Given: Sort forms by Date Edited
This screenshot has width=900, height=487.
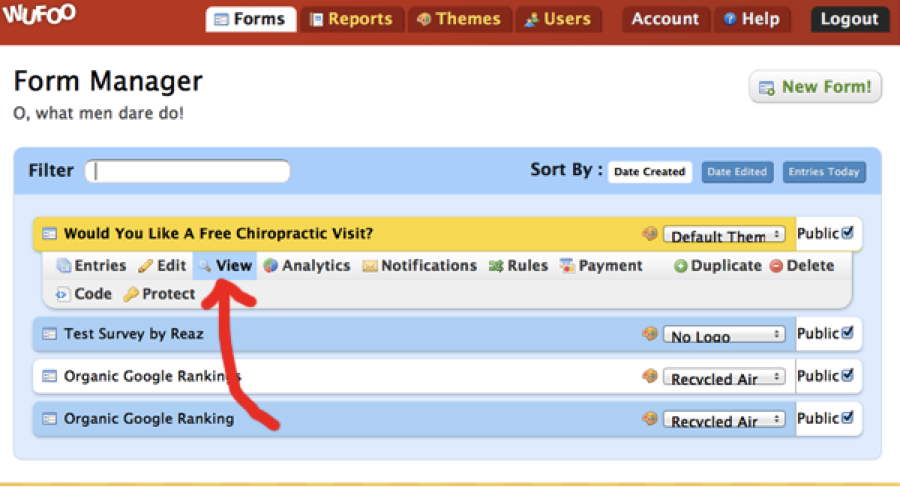Looking at the screenshot, I should [x=736, y=172].
